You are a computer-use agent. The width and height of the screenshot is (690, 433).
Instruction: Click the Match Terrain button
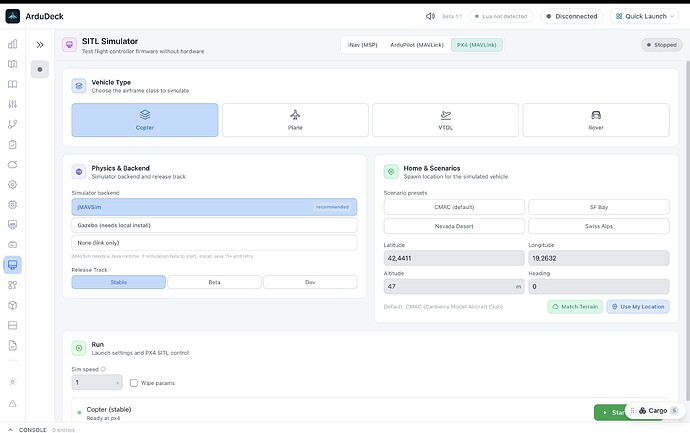[x=575, y=307]
